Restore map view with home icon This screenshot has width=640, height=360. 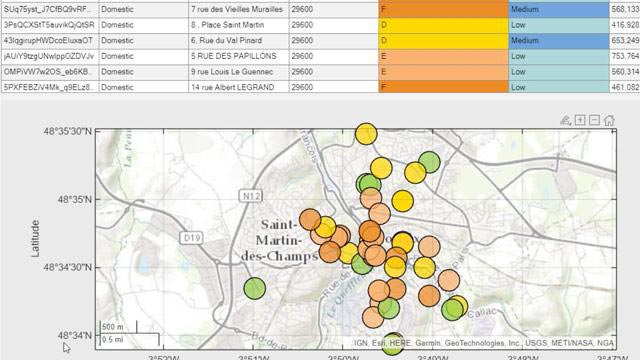(x=609, y=120)
